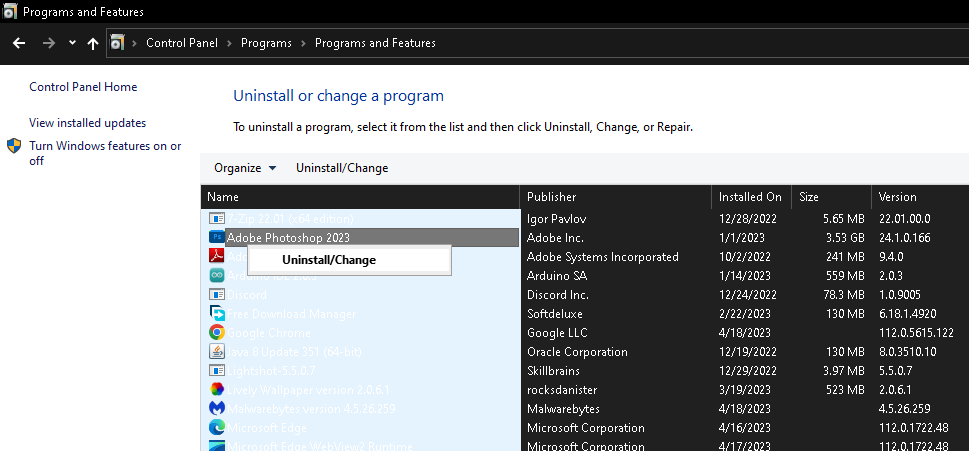Select Java 8 Update 351 (64-bit) entry
Viewport: 969px width, 451px height.
tap(294, 352)
